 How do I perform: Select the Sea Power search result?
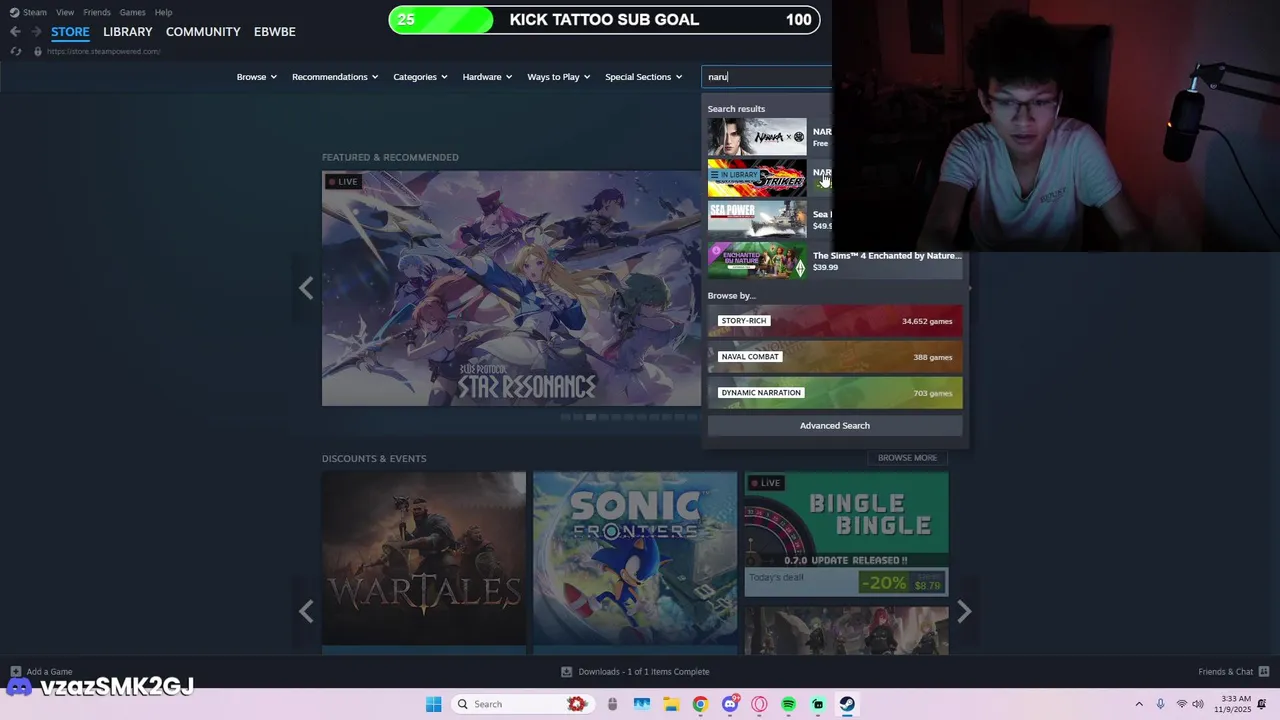pyautogui.click(x=770, y=219)
